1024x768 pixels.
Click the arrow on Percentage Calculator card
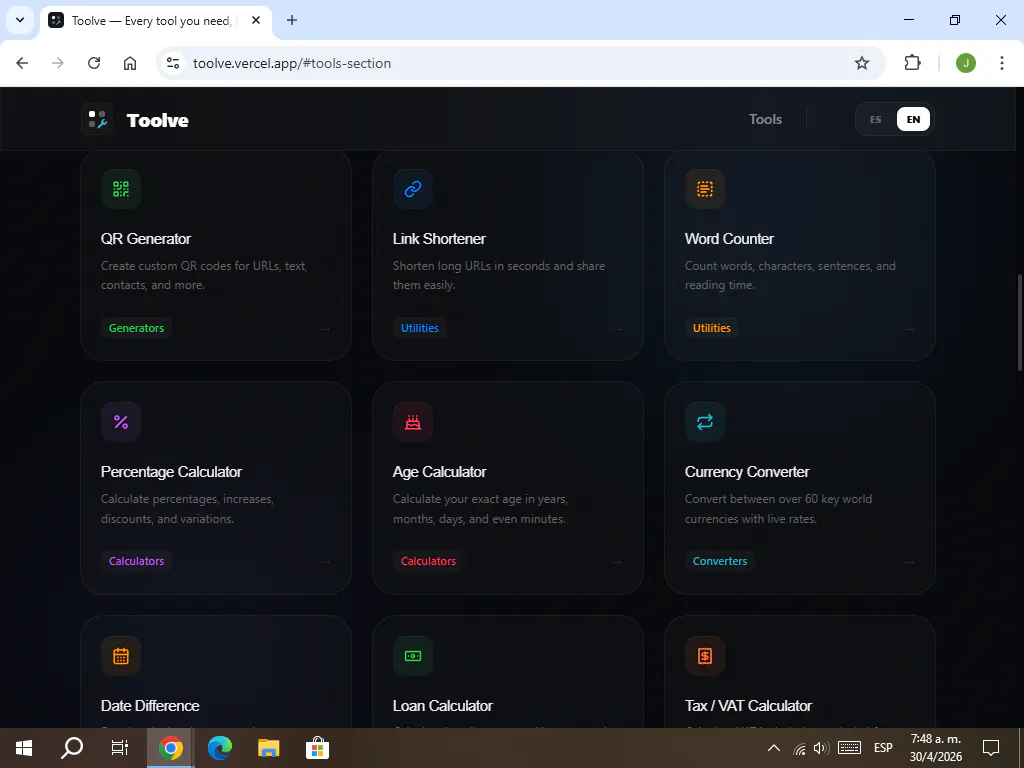(x=325, y=562)
